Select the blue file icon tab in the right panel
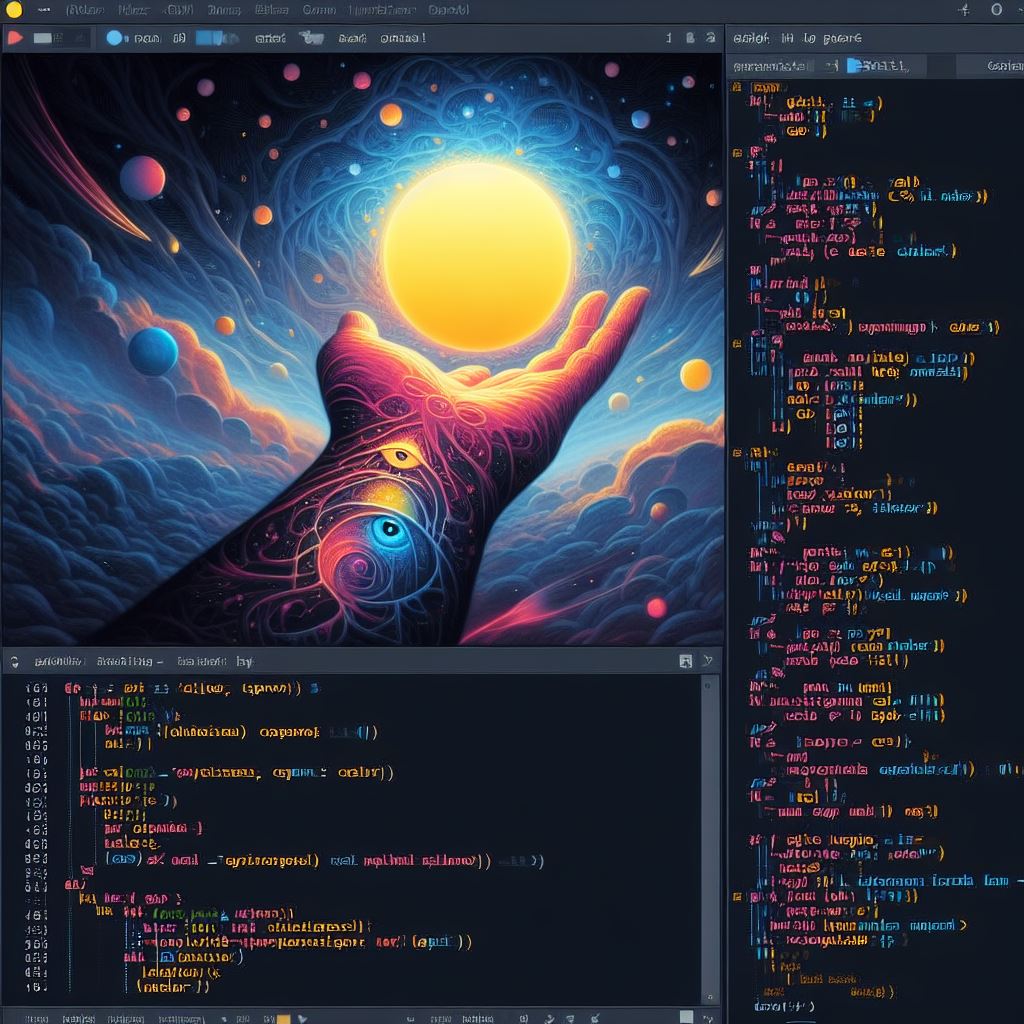1024x1024 pixels. [854, 65]
